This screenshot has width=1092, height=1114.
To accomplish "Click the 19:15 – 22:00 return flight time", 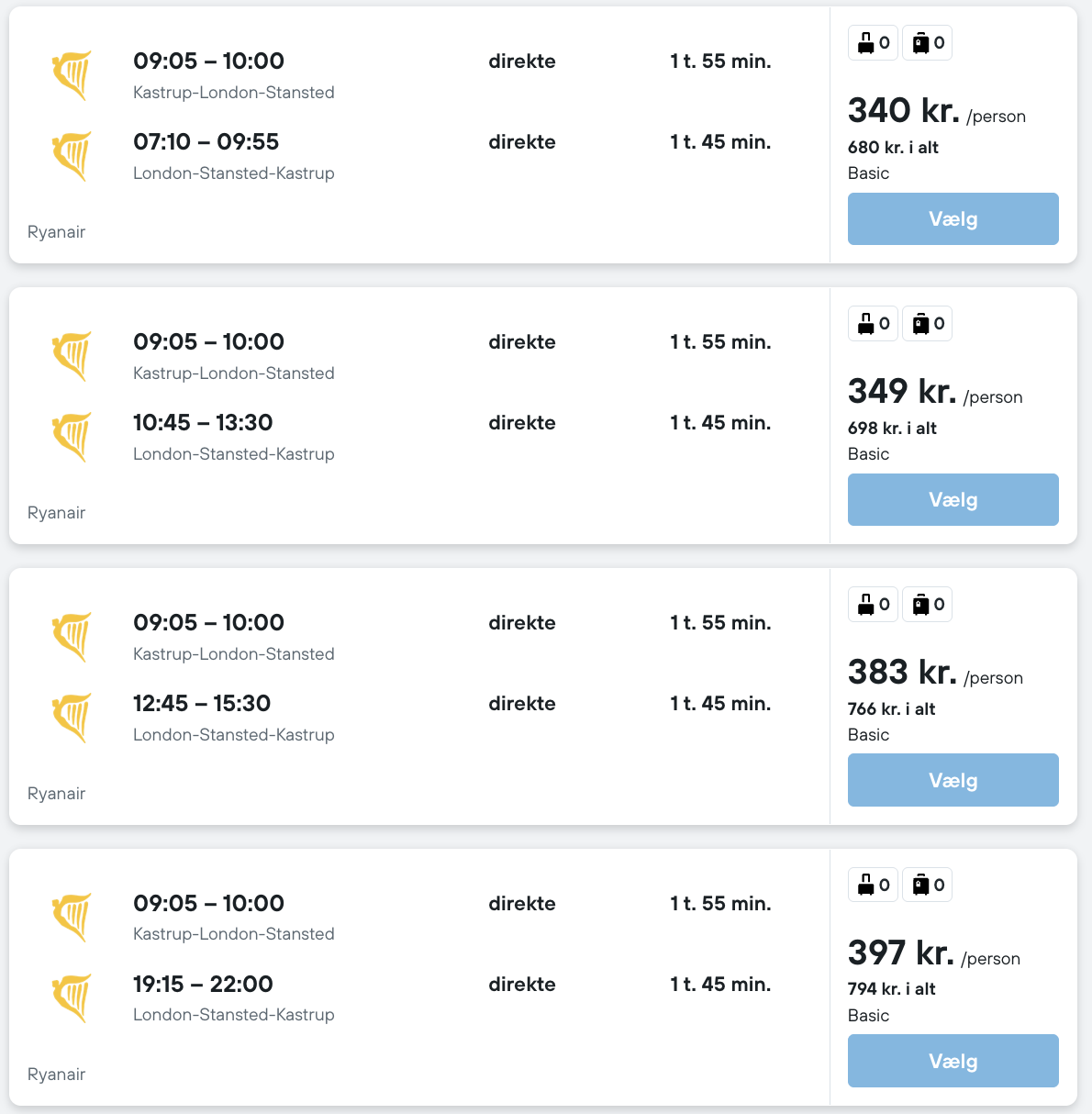I will coord(203,985).
